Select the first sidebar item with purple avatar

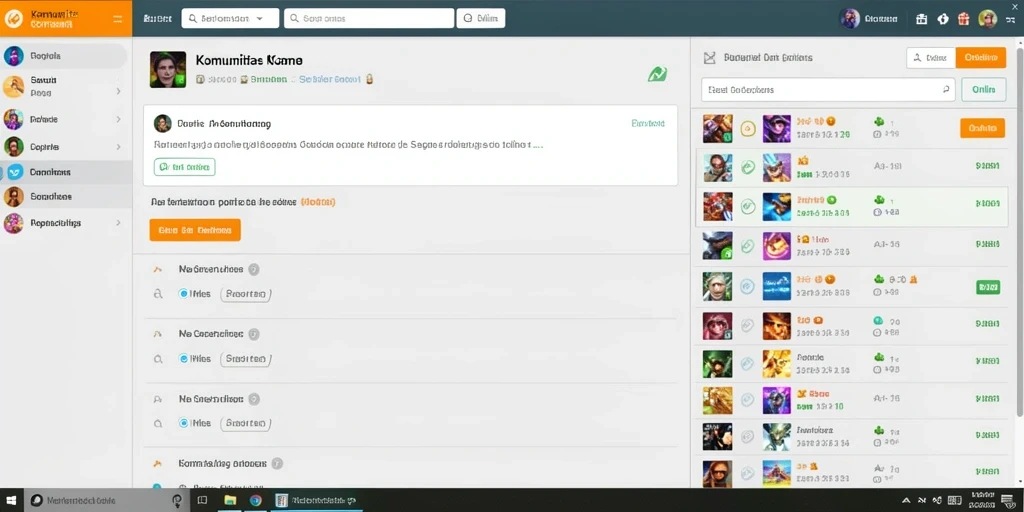coord(65,56)
